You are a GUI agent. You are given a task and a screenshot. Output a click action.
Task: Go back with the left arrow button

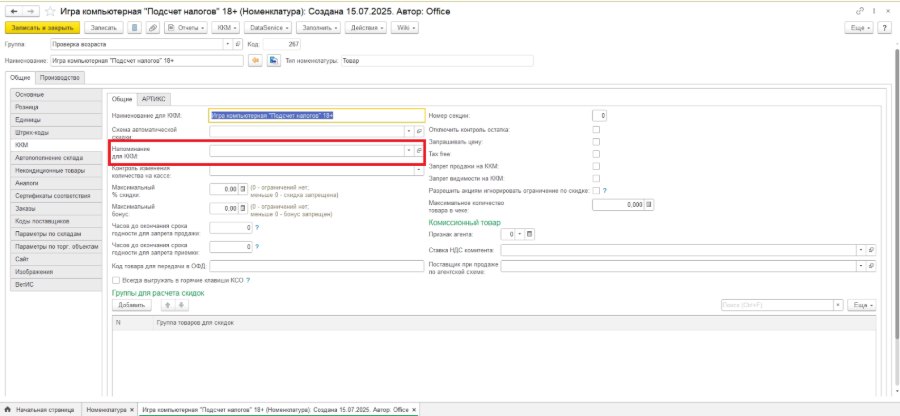pyautogui.click(x=14, y=11)
